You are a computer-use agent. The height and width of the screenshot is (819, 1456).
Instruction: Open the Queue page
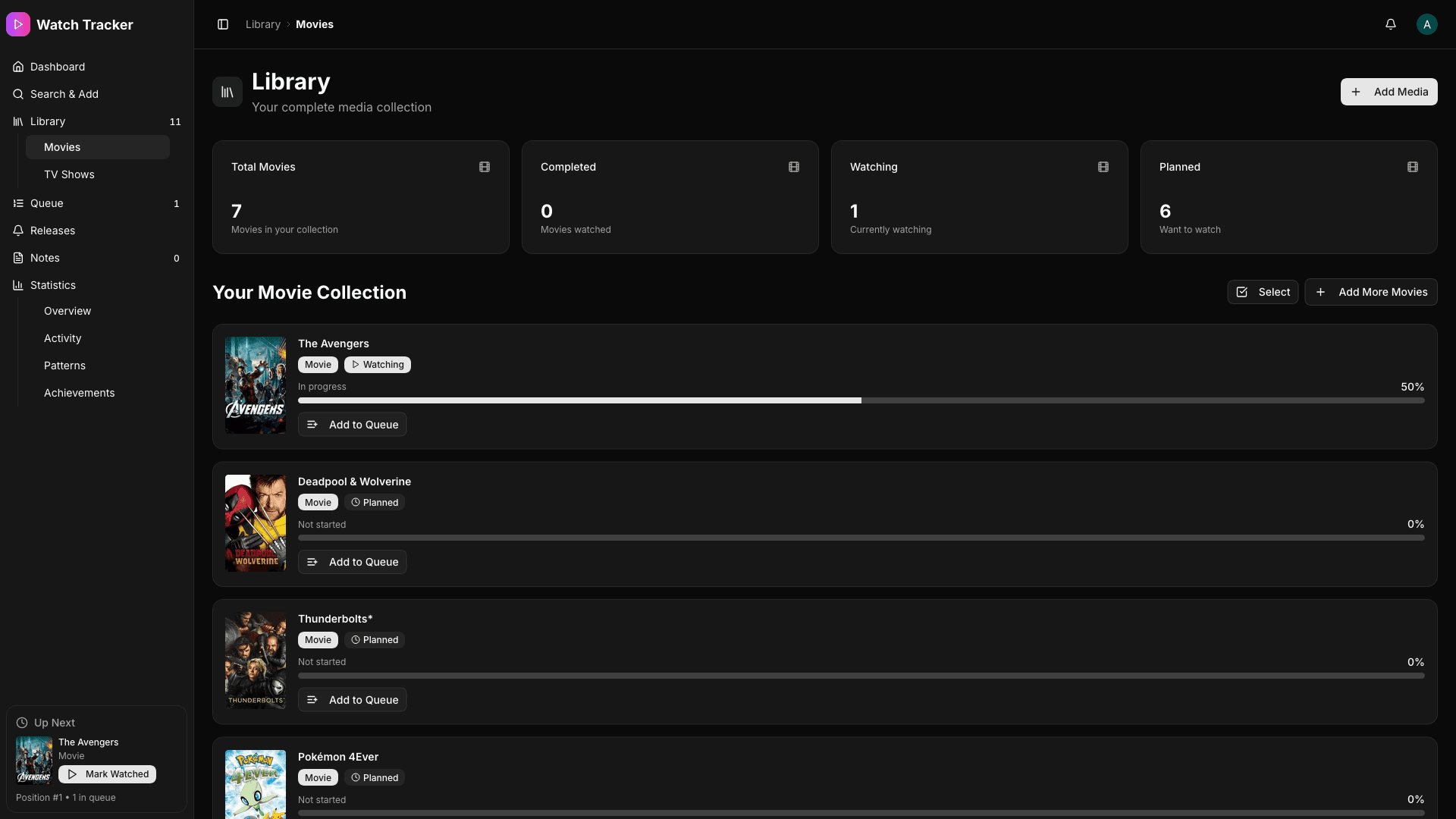pos(97,203)
